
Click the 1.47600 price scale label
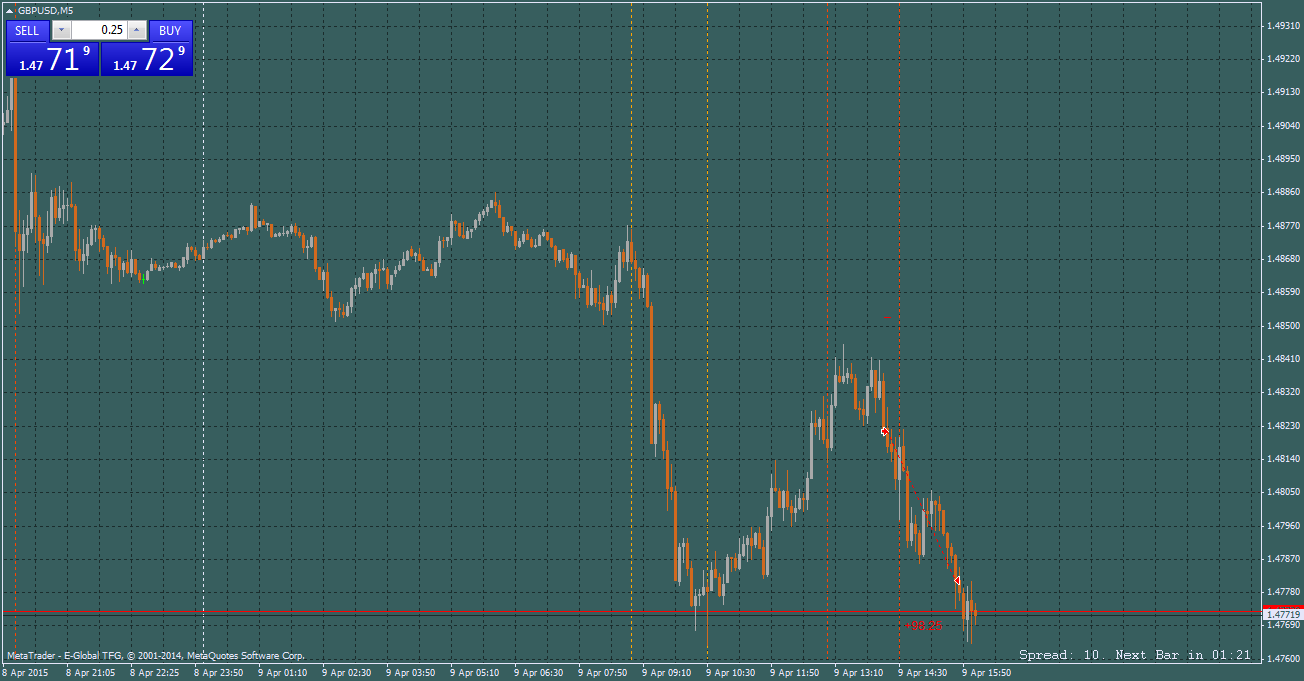1283,658
